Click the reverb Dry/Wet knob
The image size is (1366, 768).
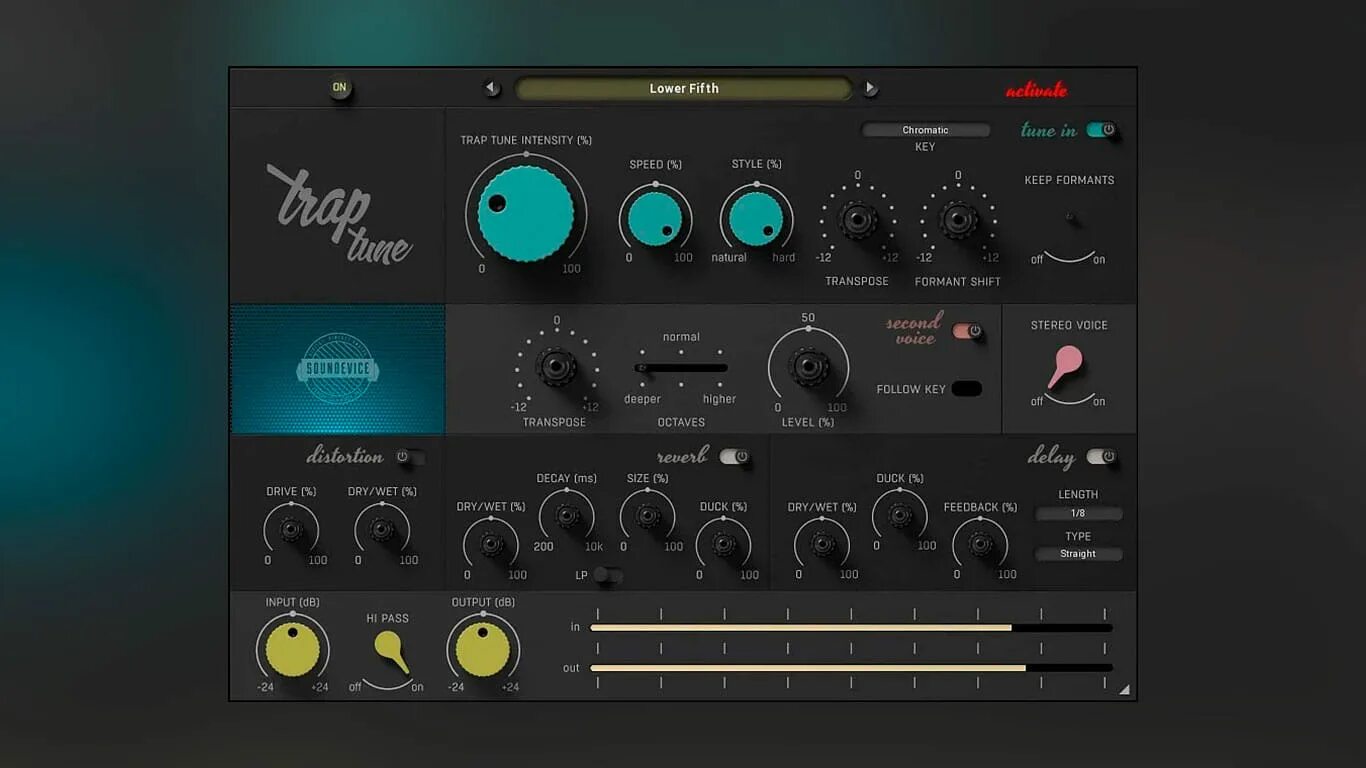pos(491,544)
